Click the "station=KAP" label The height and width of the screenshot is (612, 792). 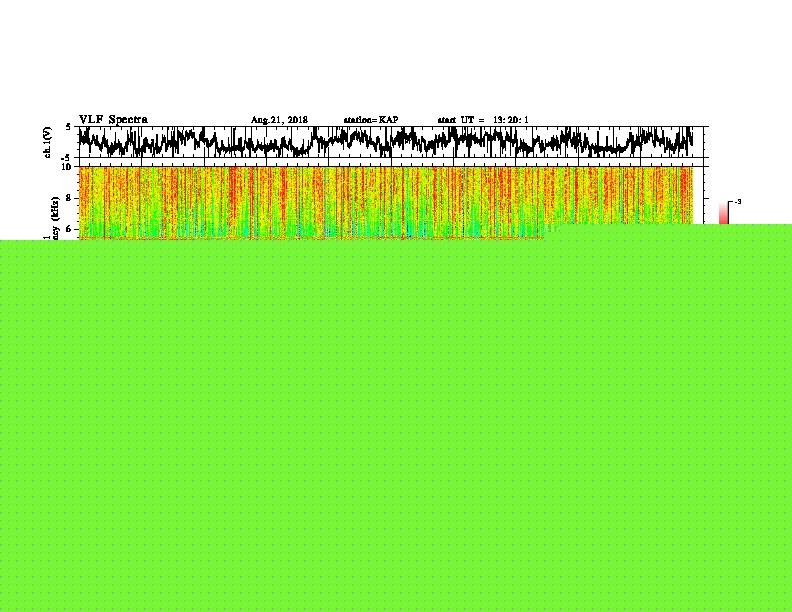coord(371,120)
